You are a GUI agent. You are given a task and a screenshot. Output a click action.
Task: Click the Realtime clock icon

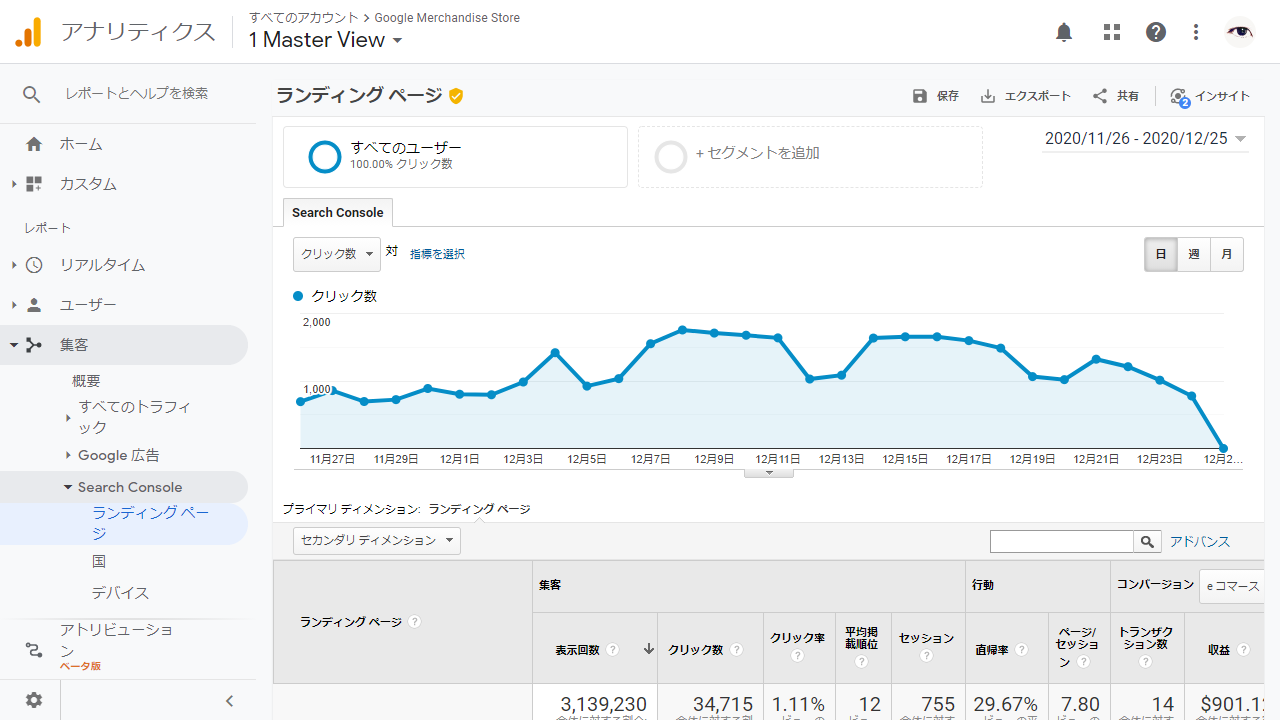point(34,265)
